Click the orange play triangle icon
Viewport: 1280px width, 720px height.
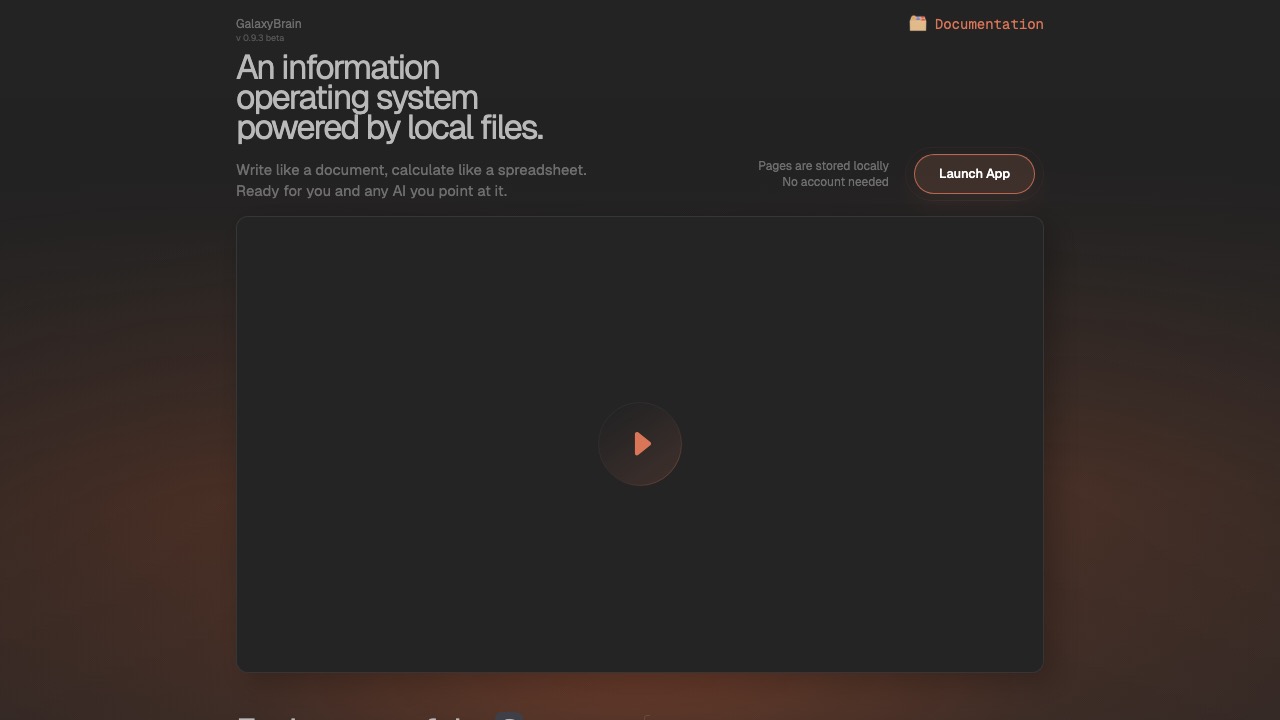(x=642, y=444)
